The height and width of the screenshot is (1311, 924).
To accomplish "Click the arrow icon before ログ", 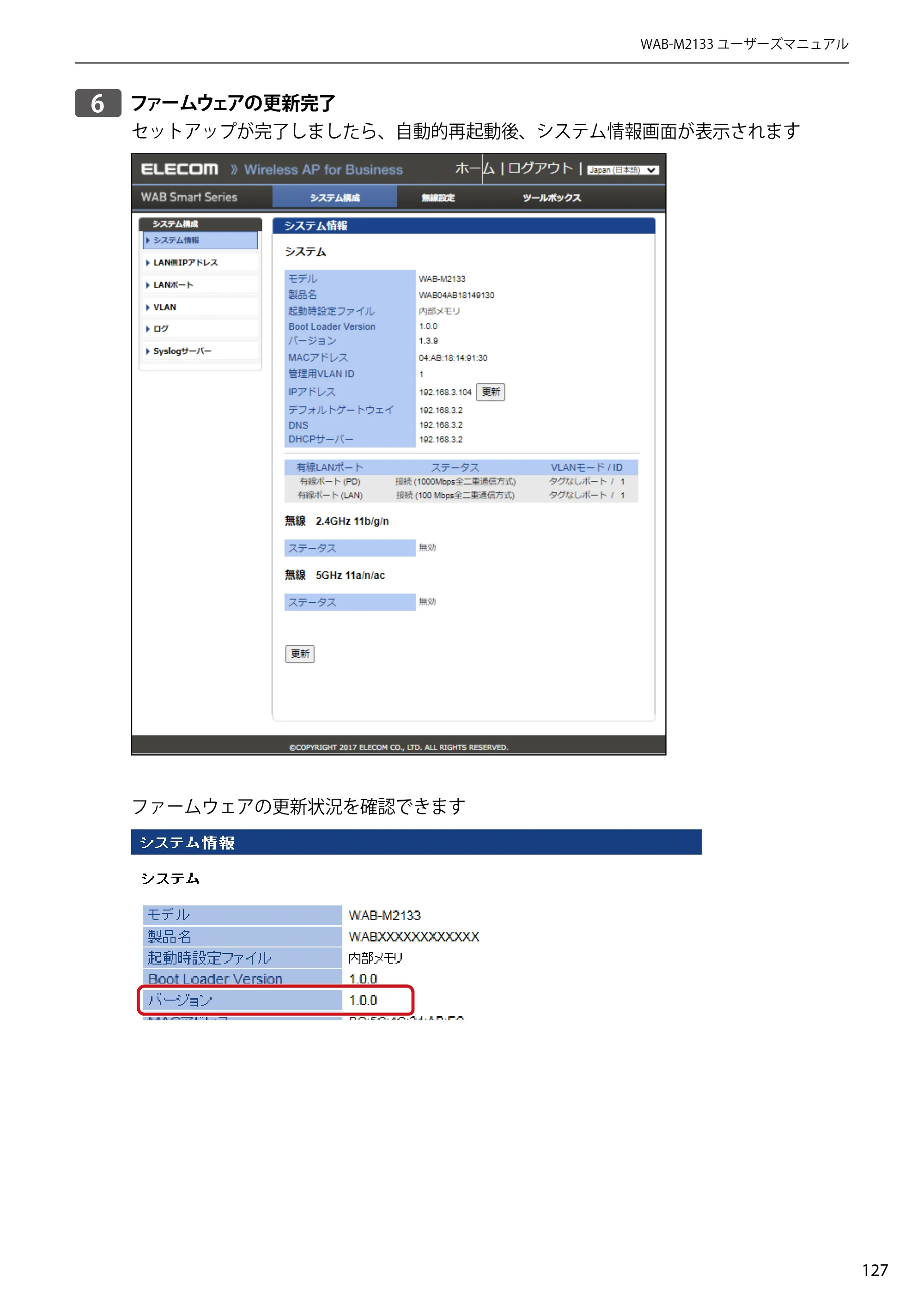I will [148, 329].
